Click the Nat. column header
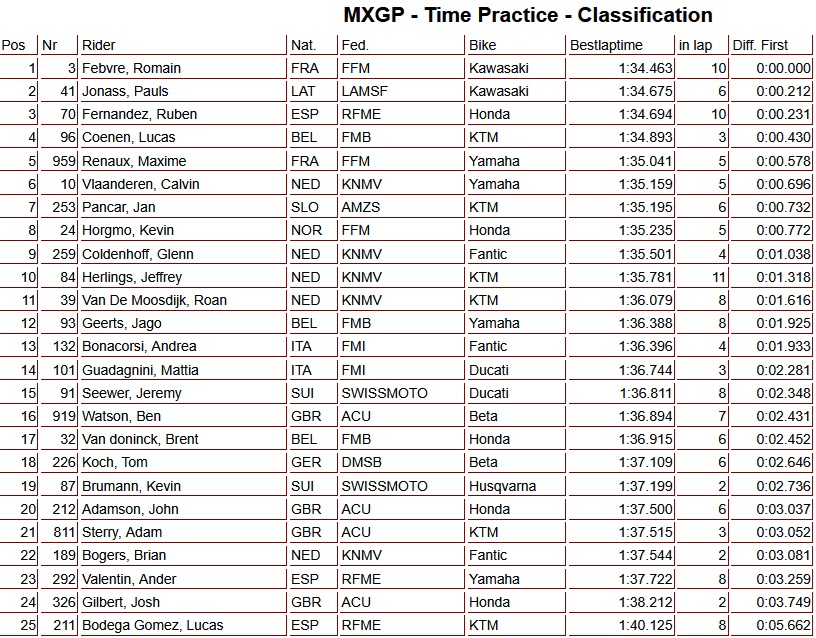Screen dimensions: 816x638 303,45
